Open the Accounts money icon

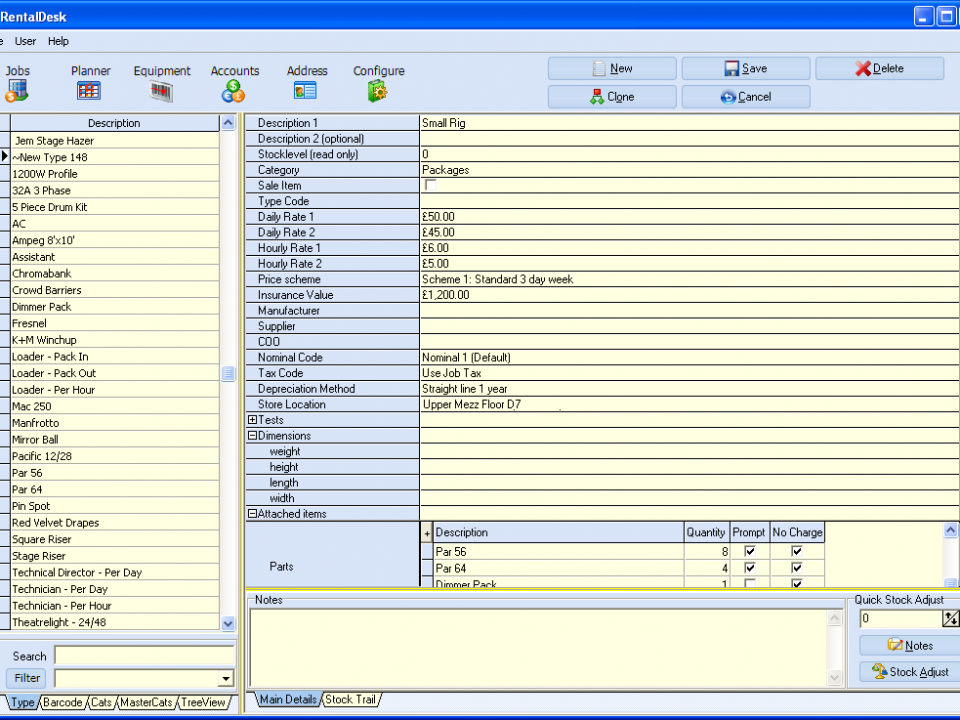(x=234, y=91)
